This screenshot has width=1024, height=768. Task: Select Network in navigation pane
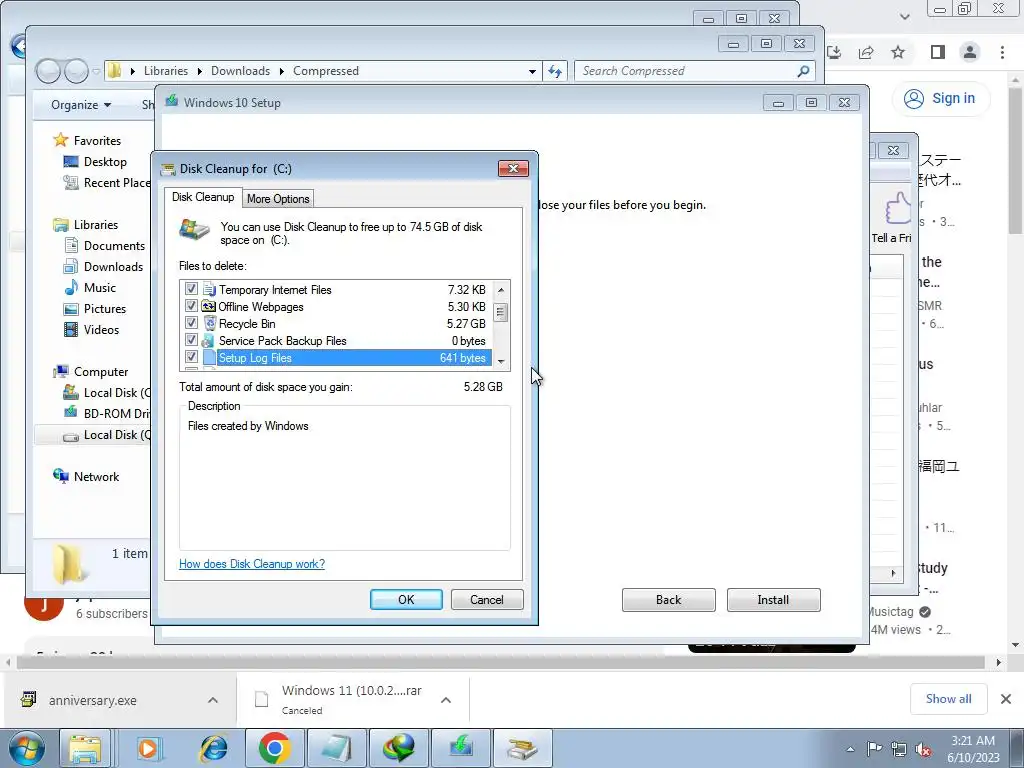click(96, 477)
